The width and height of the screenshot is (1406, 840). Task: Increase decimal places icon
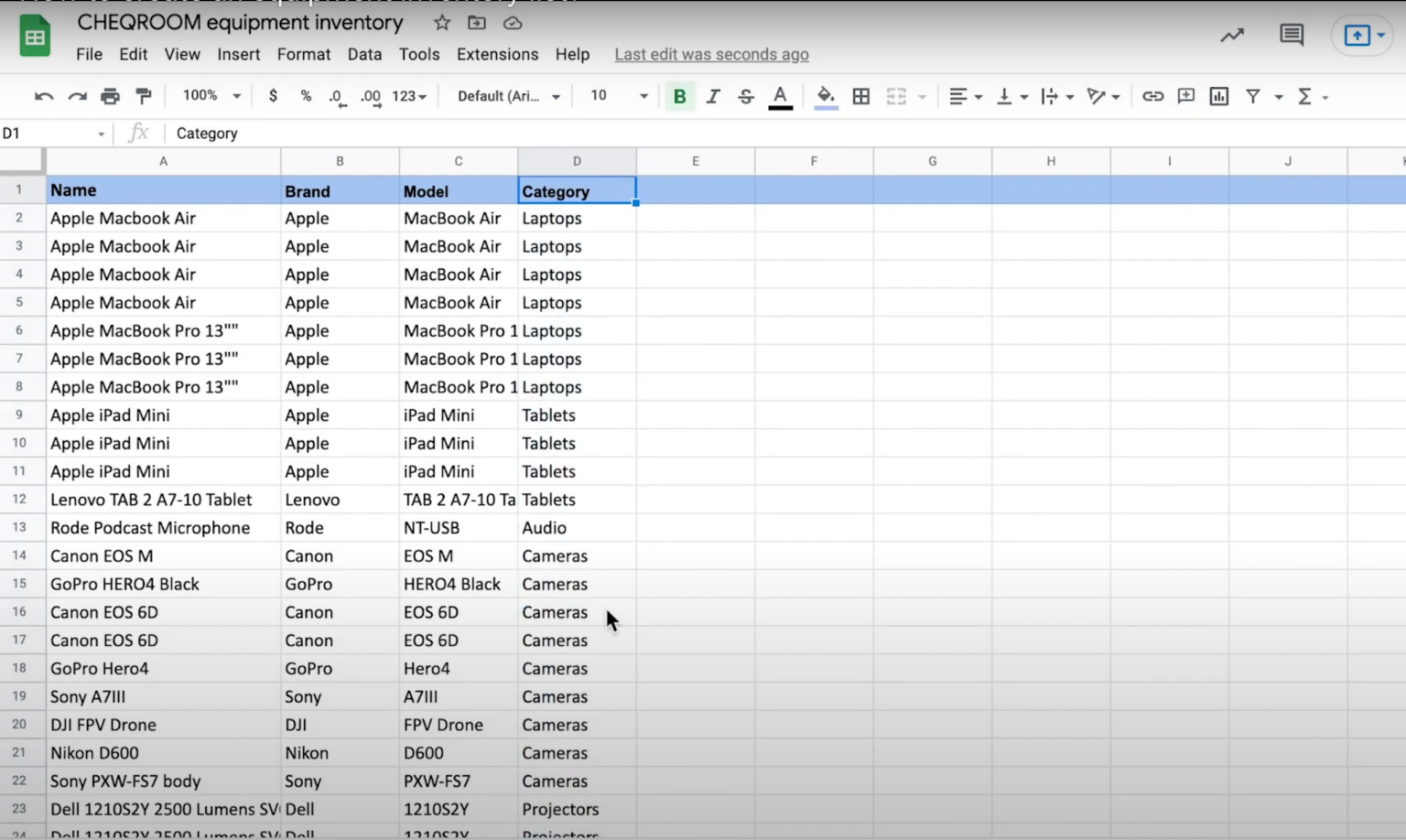(x=371, y=97)
